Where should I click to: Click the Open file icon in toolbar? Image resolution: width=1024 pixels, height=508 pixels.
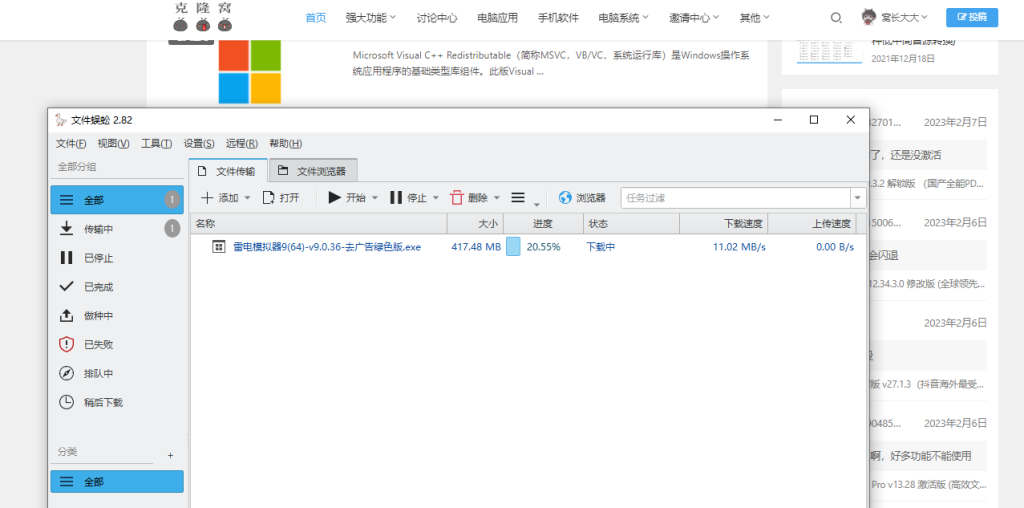tap(268, 198)
